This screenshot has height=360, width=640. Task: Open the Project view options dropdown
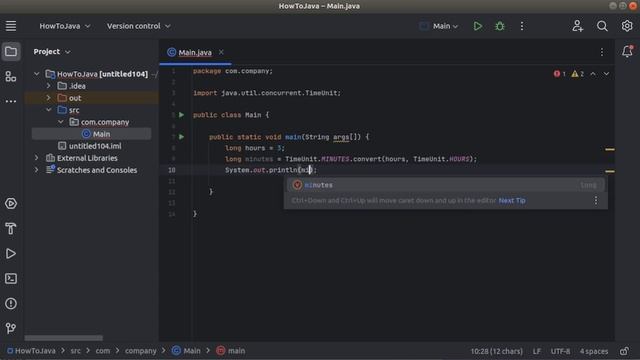[x=52, y=51]
